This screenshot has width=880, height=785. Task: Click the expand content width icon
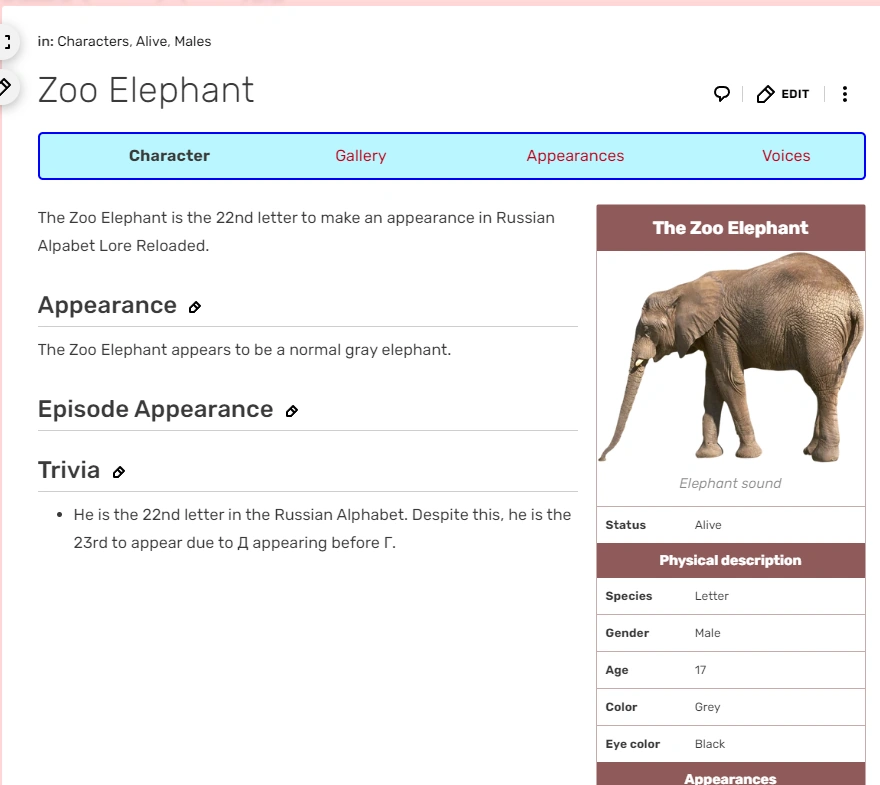(7, 43)
